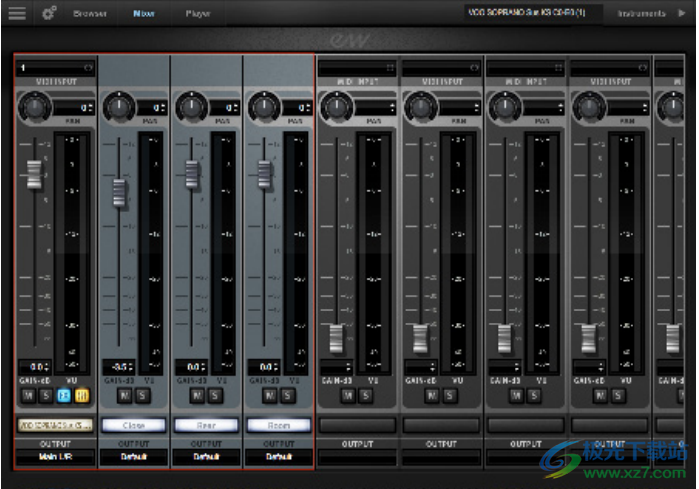The image size is (699, 489).
Task: Open the eighth channel MIDI input dropdown
Action: coord(609,68)
